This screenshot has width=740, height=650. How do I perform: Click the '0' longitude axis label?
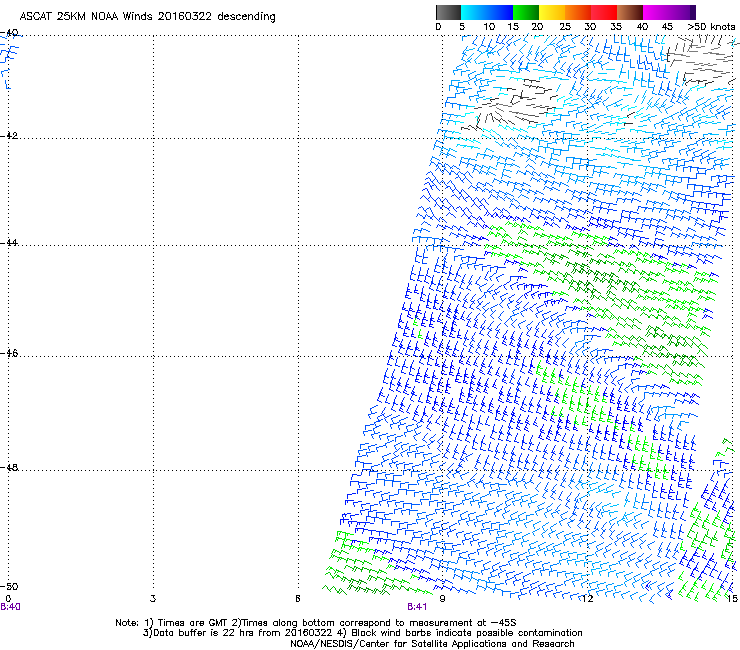[x=8, y=599]
